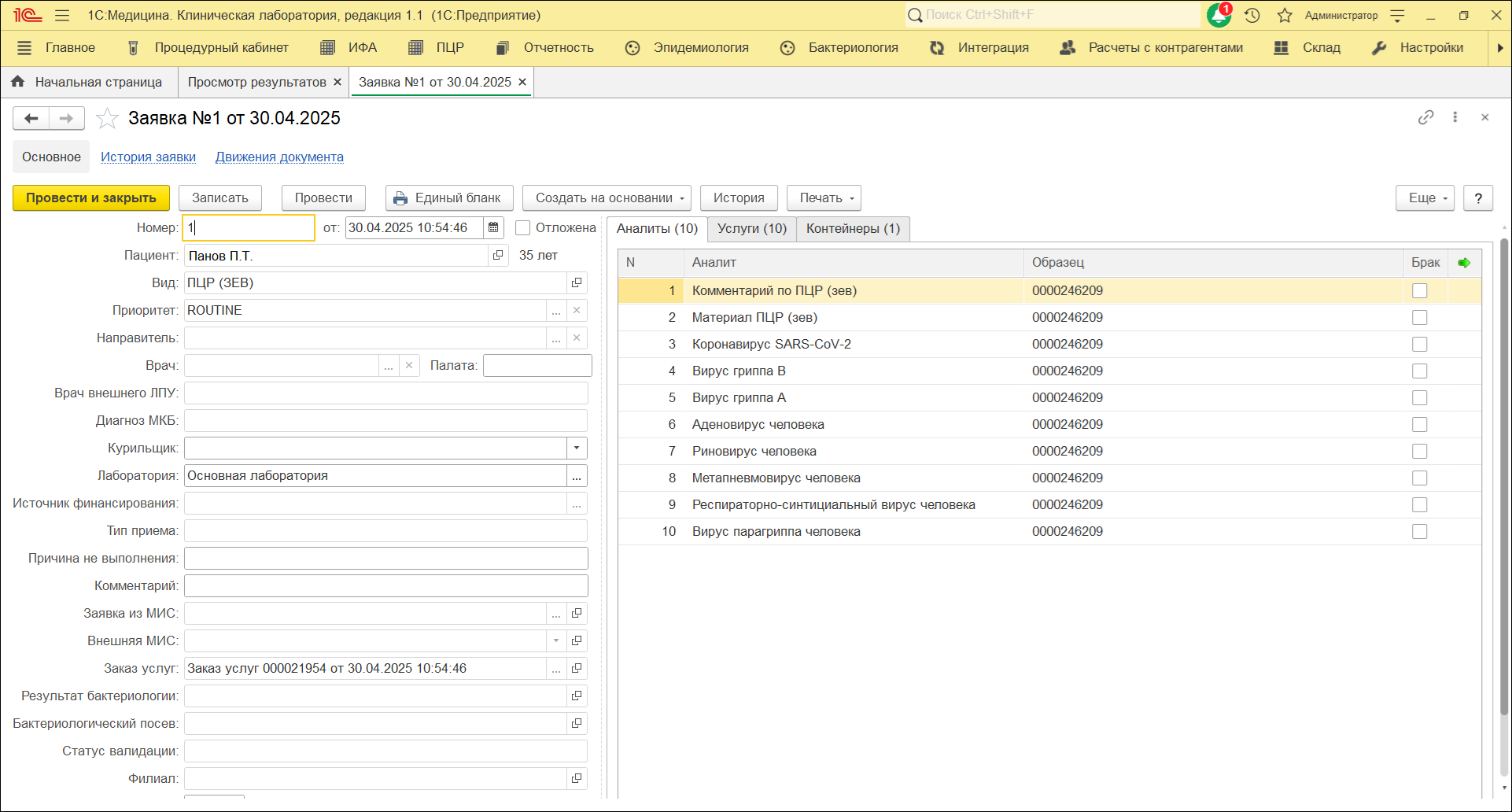The image size is (1512, 812).
Task: Click the Комментарий input field
Action: point(385,586)
